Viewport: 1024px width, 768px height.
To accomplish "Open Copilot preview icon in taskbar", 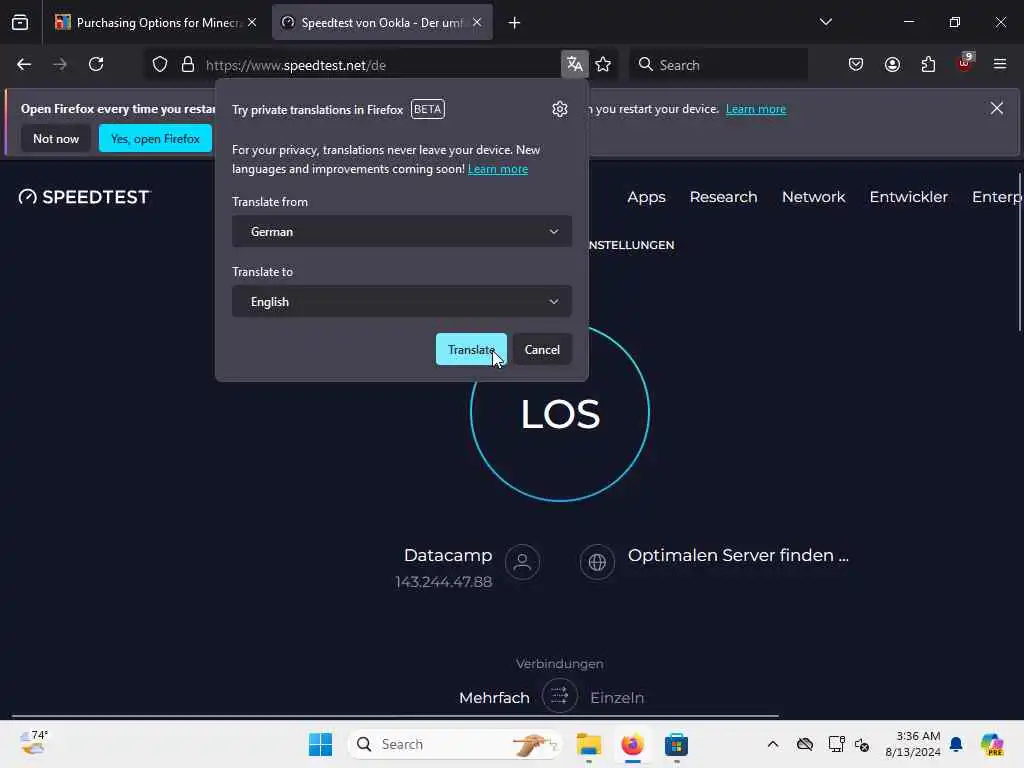I will [x=992, y=744].
